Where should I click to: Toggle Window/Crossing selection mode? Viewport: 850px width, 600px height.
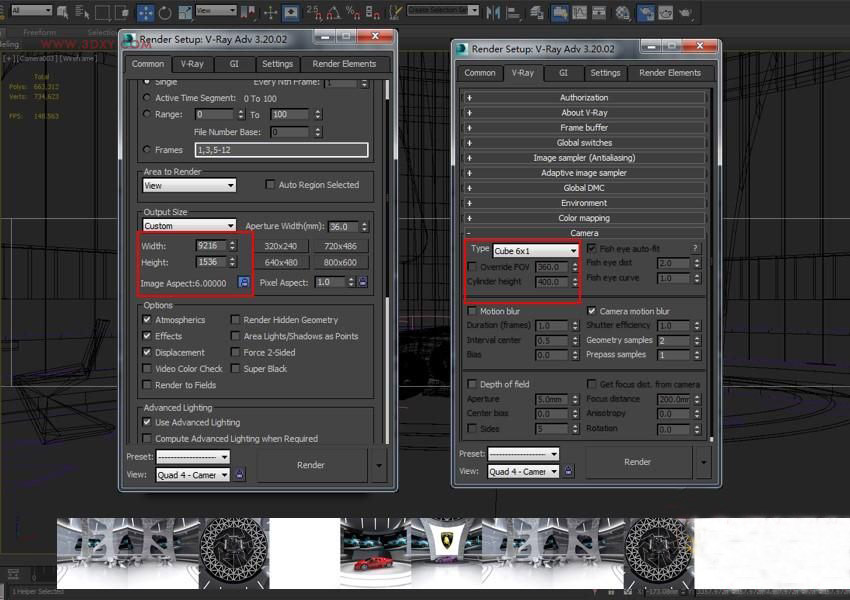pos(123,12)
